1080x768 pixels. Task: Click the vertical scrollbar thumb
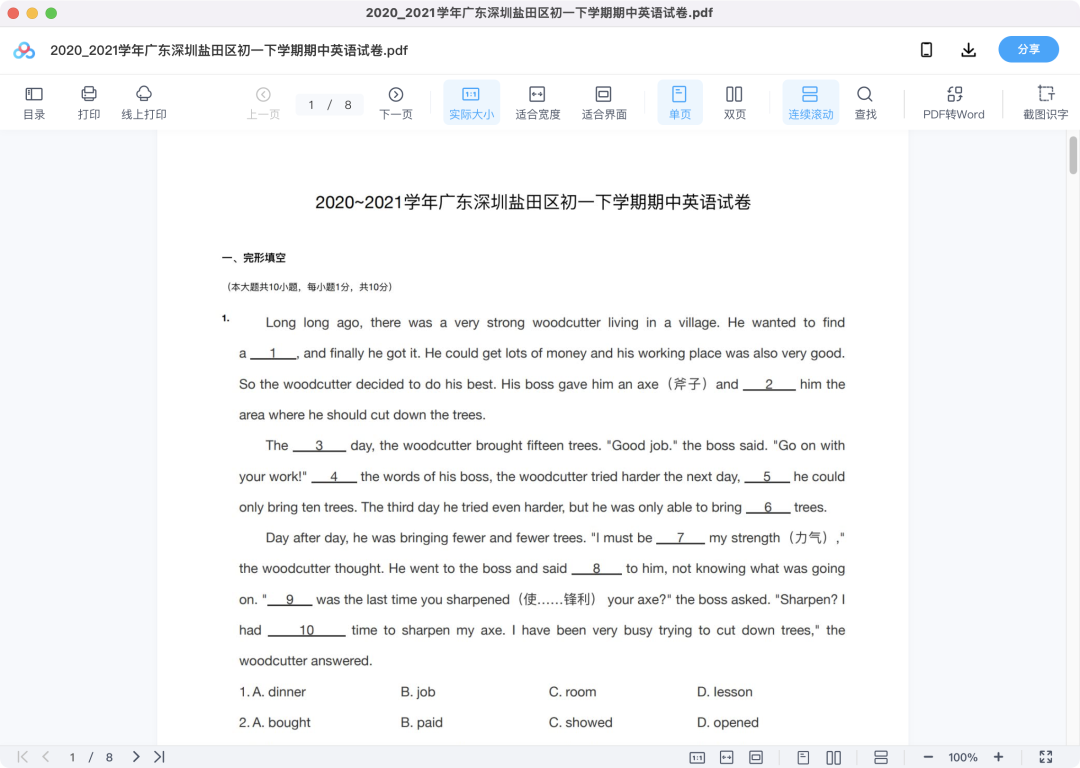pos(1072,155)
